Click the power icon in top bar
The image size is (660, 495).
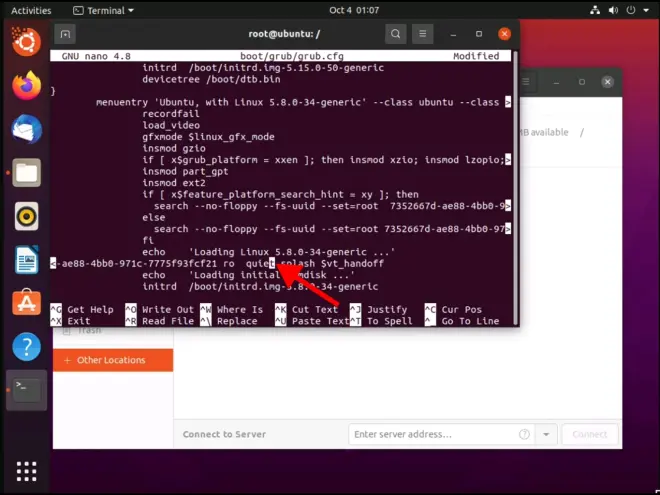pos(631,10)
